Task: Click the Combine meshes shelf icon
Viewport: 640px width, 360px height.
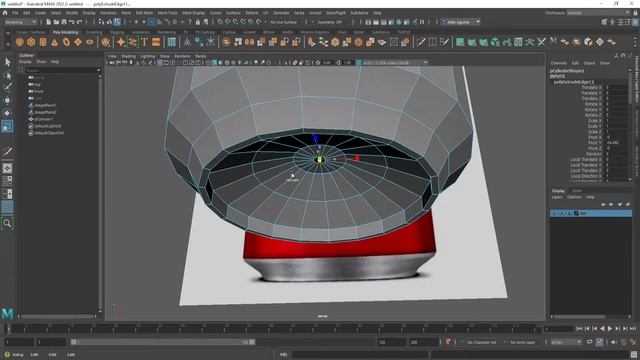Action: pos(227,42)
